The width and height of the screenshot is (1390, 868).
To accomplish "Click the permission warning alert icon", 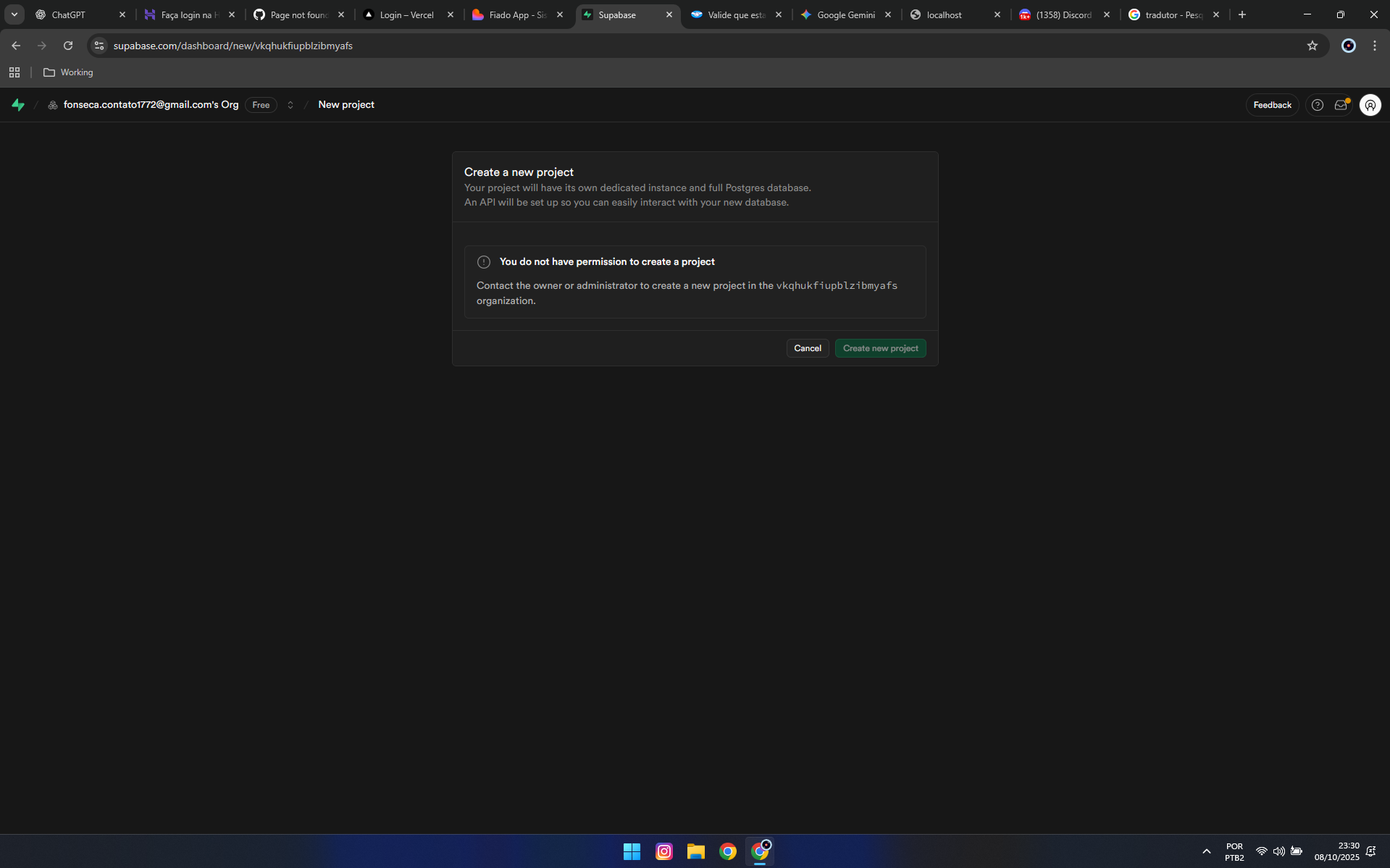I will [x=484, y=262].
